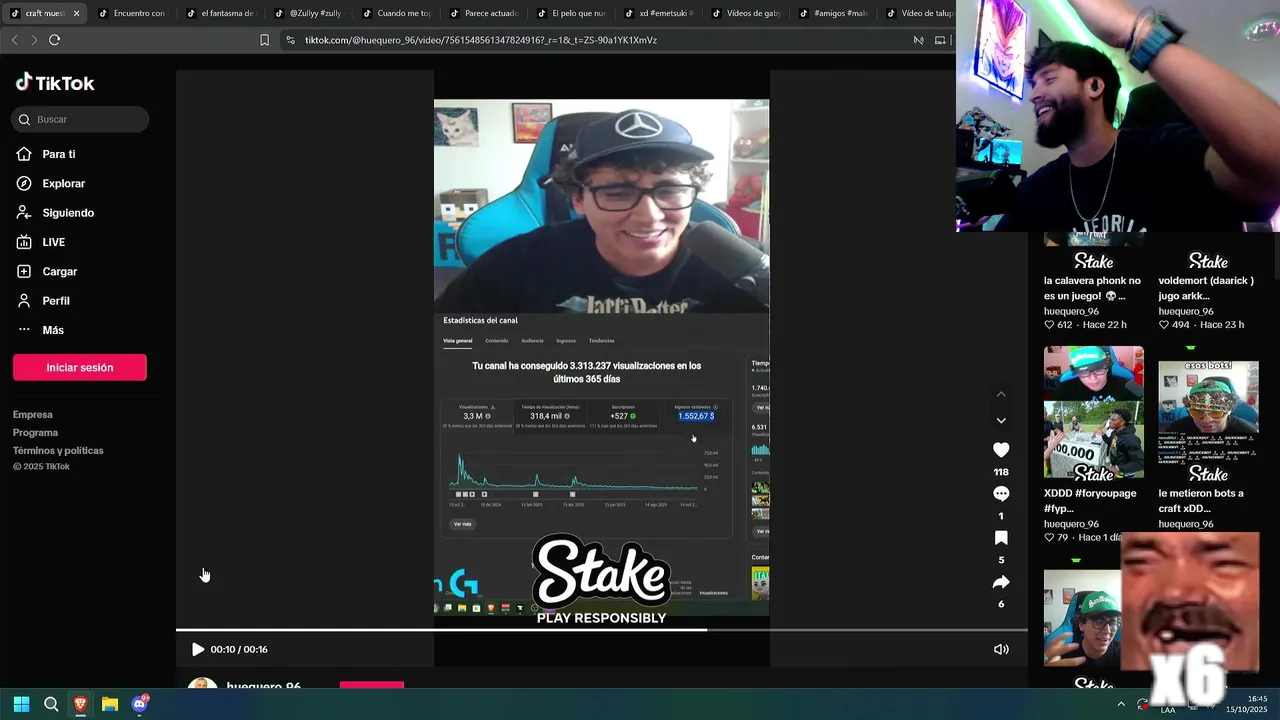Open the Empresa footer link
This screenshot has height=720, width=1280.
pyautogui.click(x=33, y=414)
